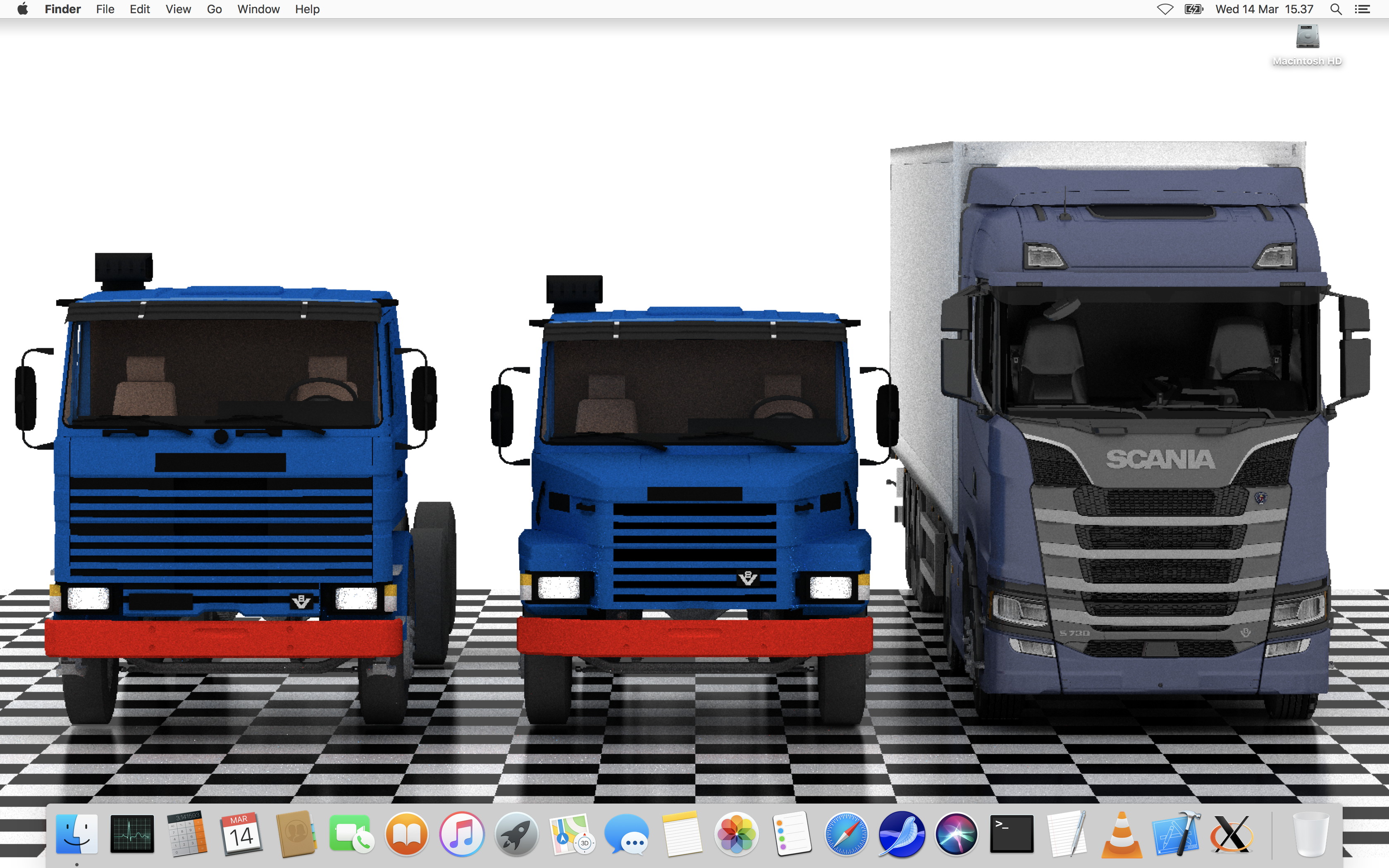
Task: Open the Go menu
Action: [x=214, y=9]
